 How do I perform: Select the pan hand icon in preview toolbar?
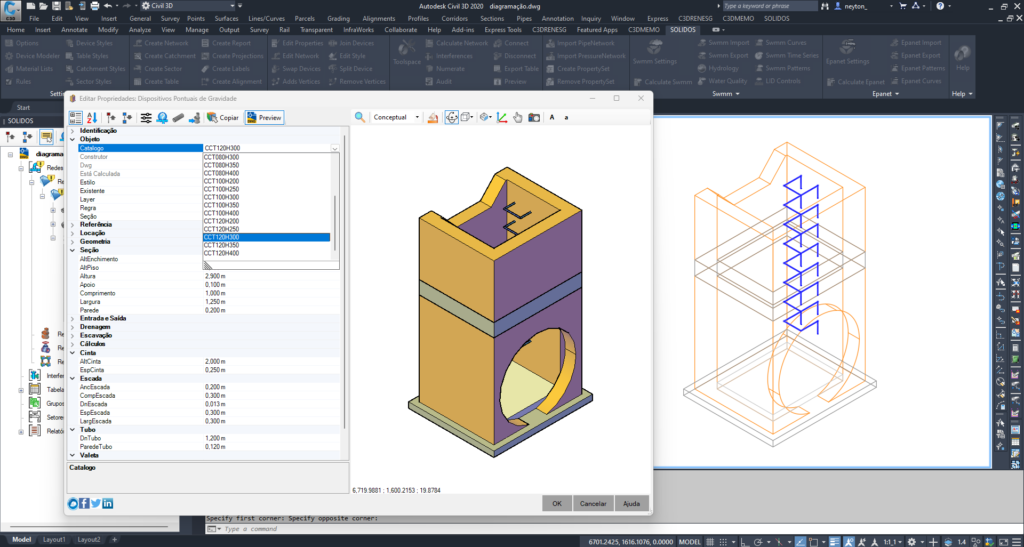518,117
